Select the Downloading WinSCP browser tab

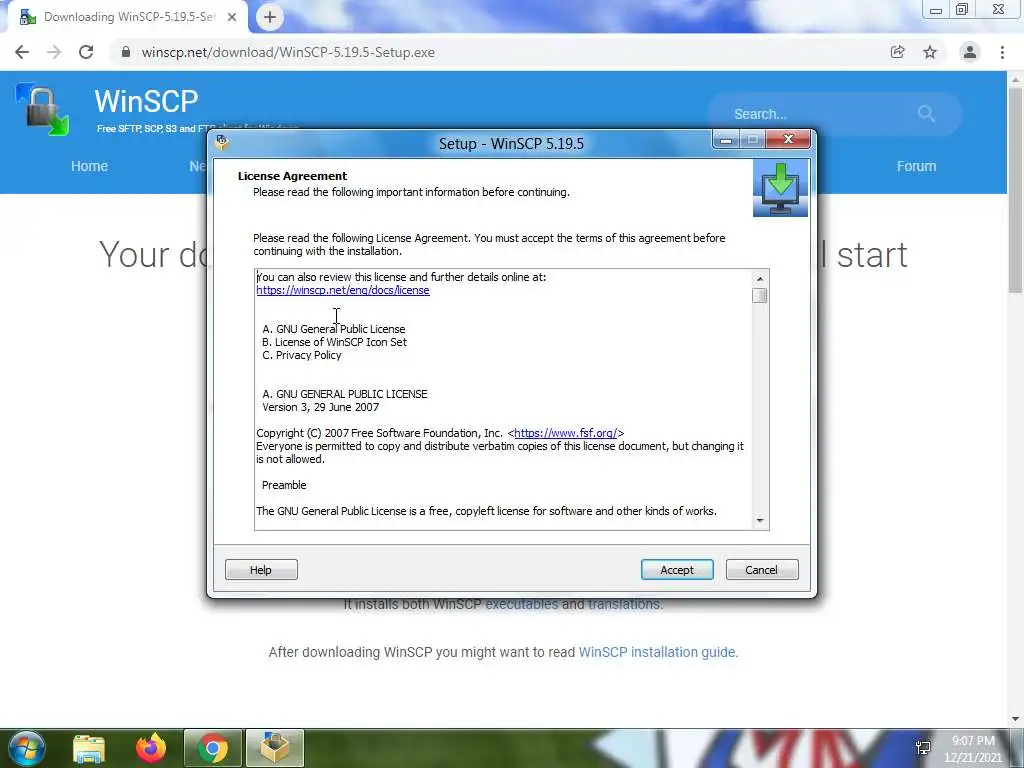(127, 17)
